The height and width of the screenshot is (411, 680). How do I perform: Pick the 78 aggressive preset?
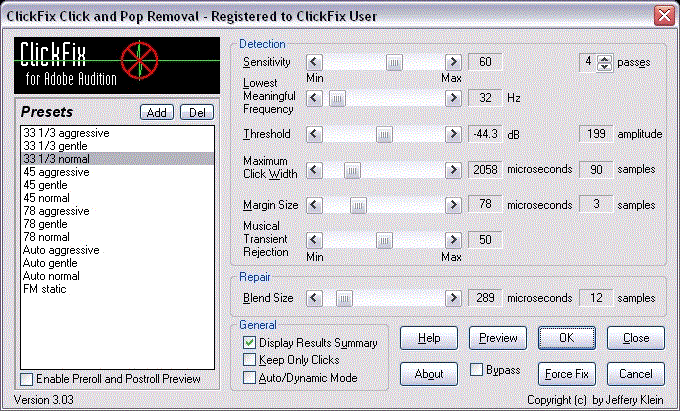(x=118, y=211)
